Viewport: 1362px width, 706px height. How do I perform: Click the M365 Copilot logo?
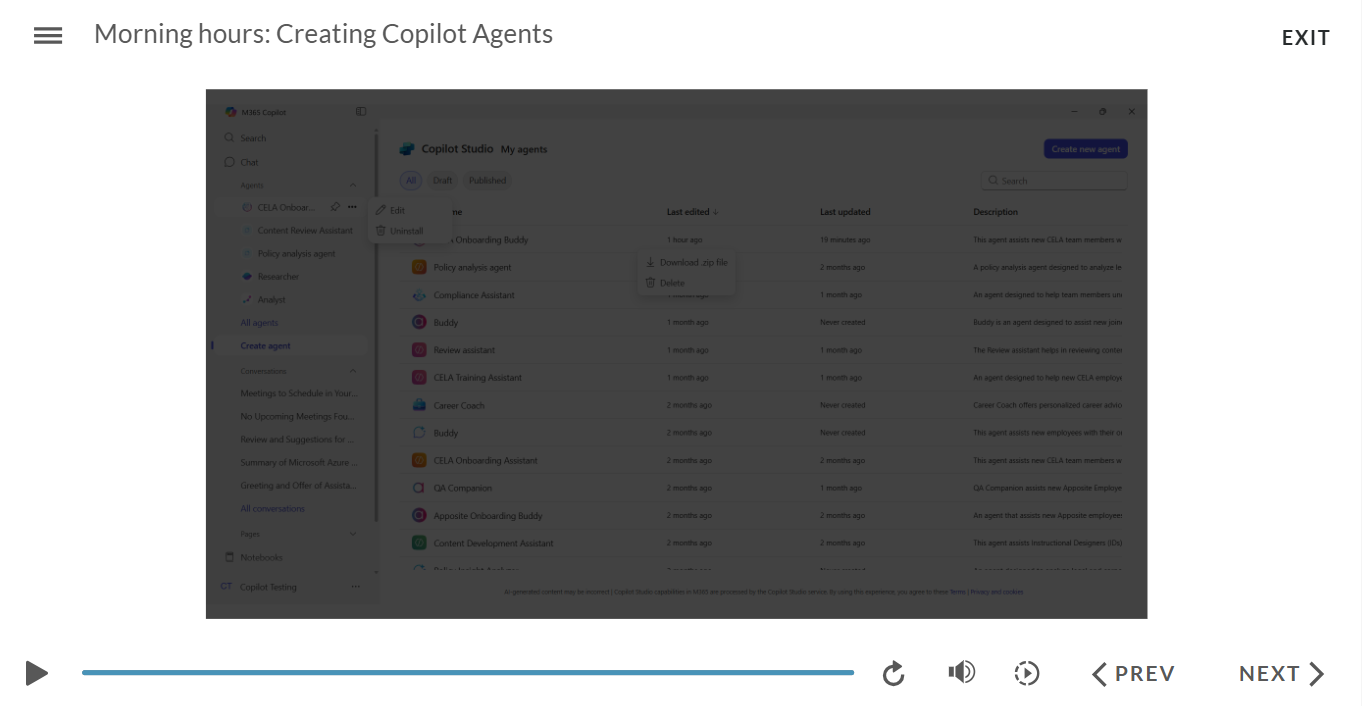click(x=231, y=112)
